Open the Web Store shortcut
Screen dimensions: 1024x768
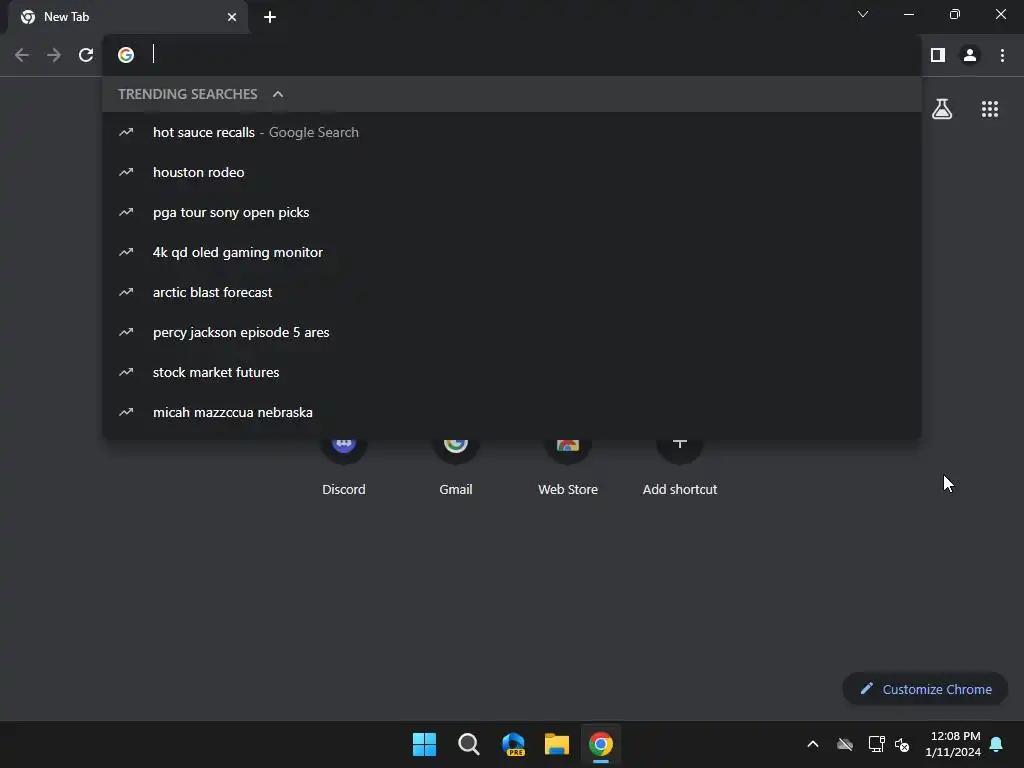click(x=568, y=466)
